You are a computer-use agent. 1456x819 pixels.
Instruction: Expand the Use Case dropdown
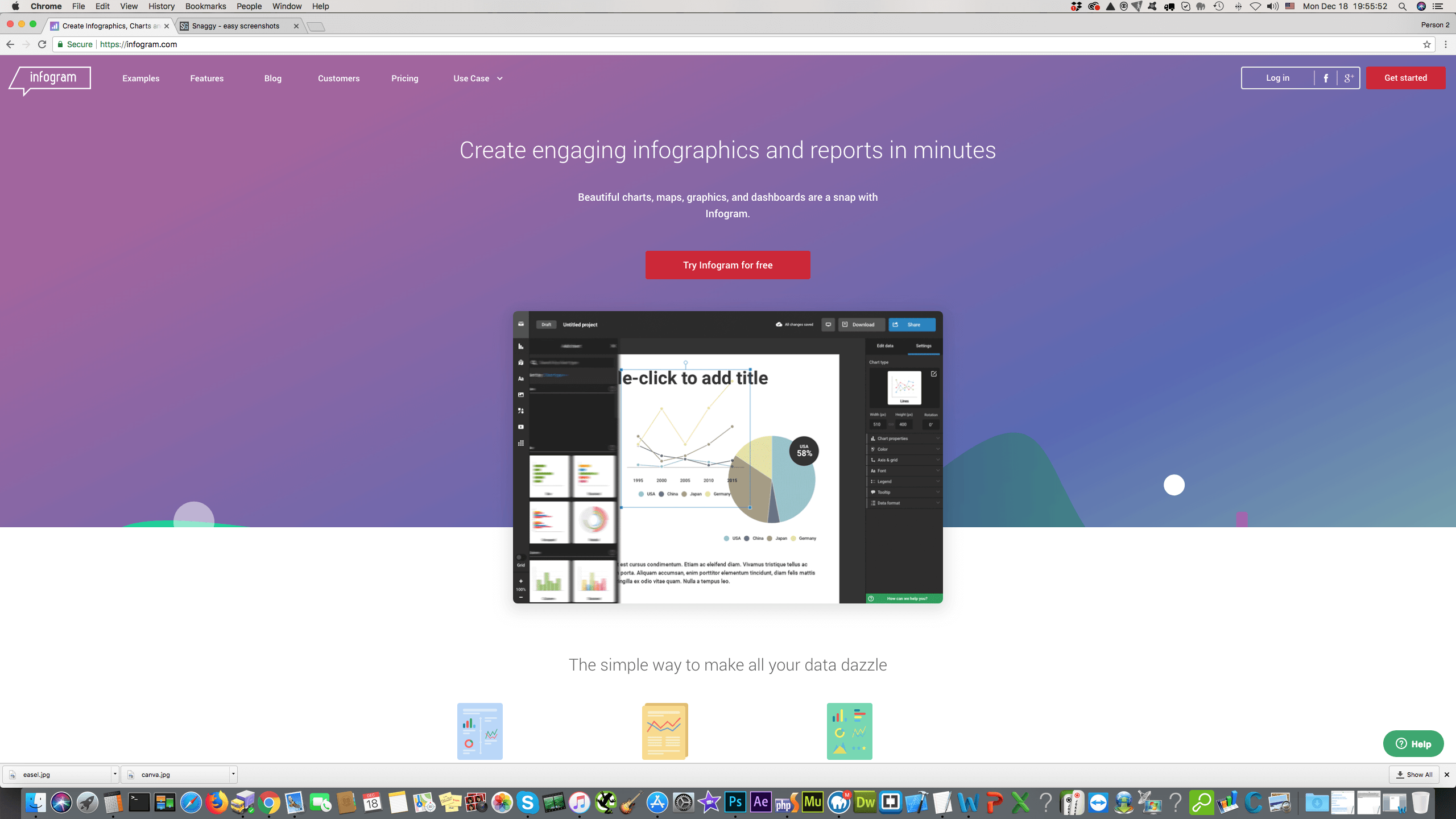click(478, 78)
